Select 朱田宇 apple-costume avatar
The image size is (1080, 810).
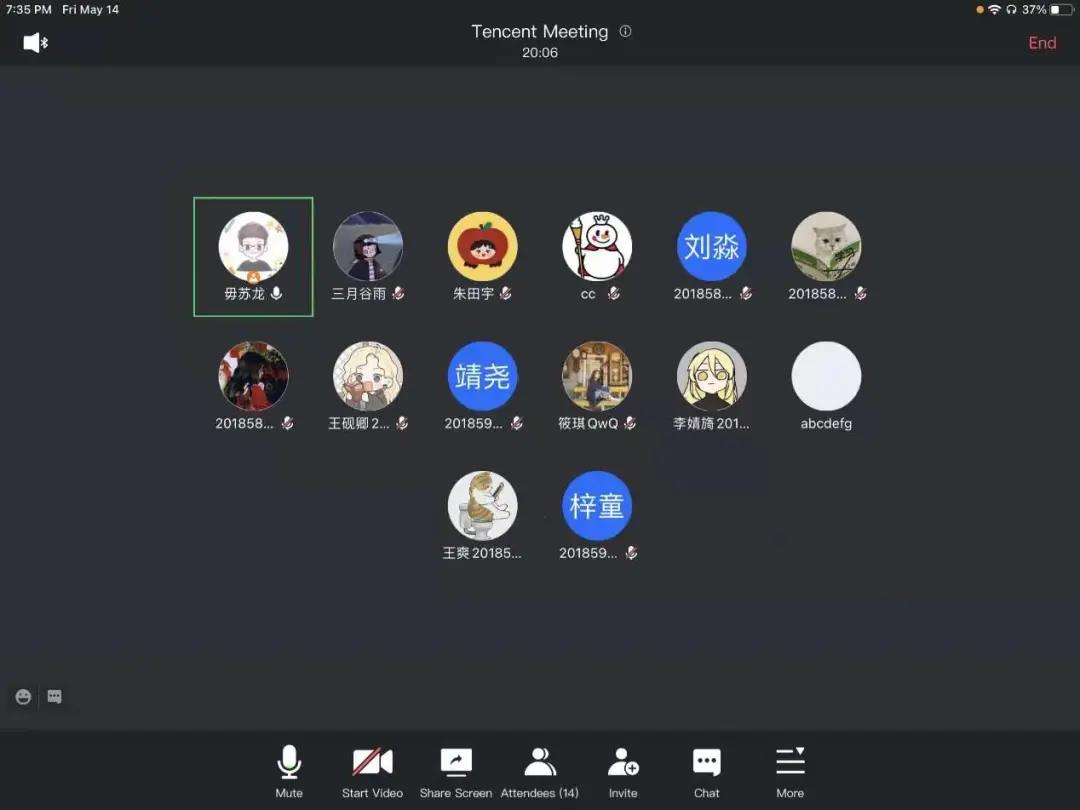tap(483, 247)
